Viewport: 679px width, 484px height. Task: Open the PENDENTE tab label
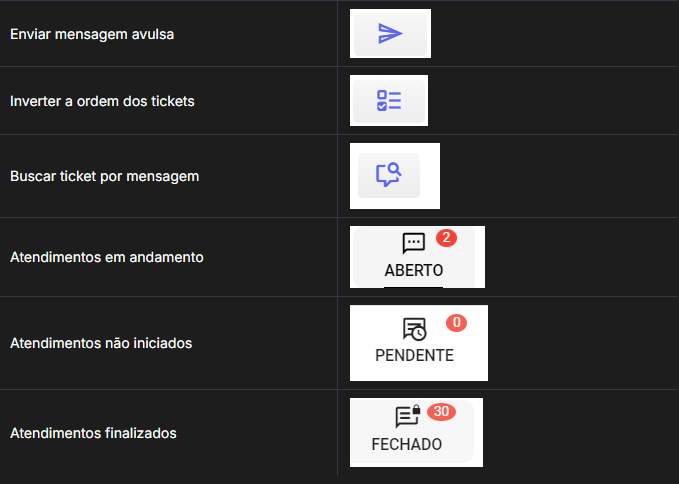[x=414, y=355]
